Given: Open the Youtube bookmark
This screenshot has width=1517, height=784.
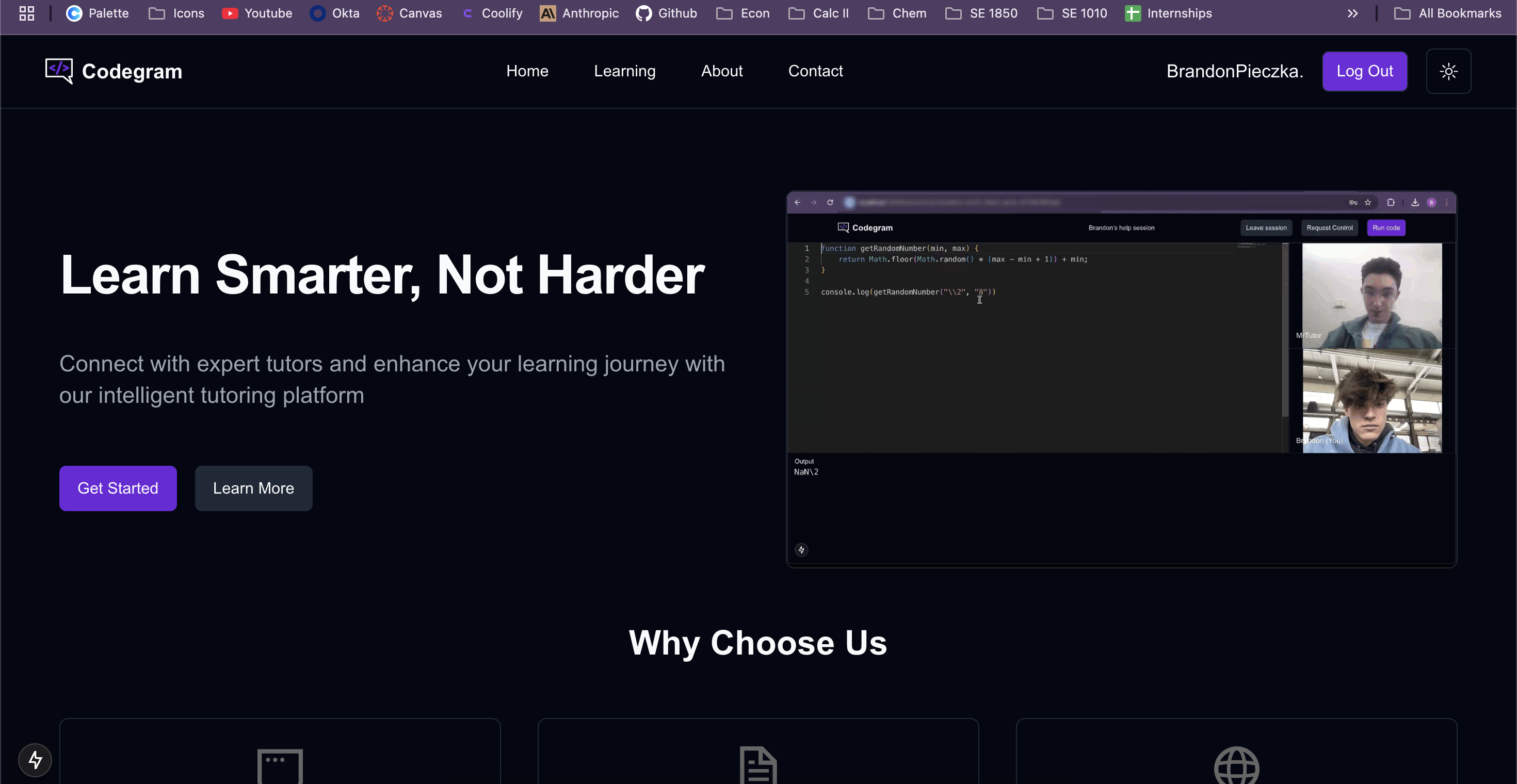Looking at the screenshot, I should (x=257, y=13).
